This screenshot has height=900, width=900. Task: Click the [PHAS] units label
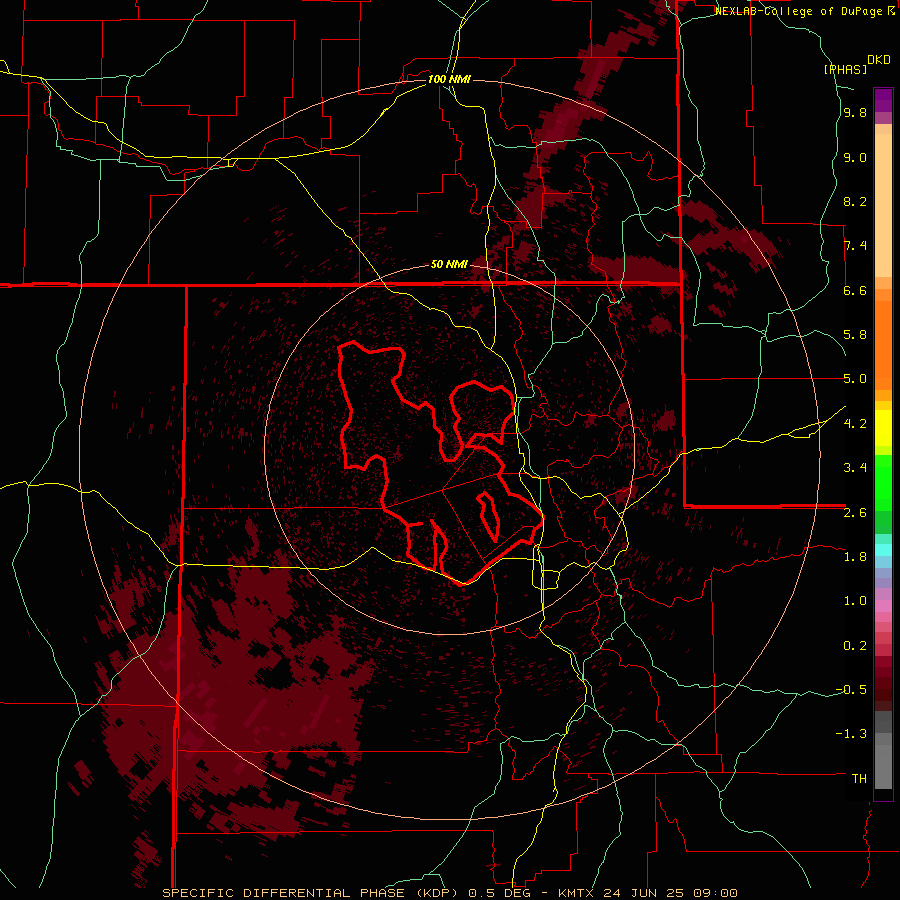coord(845,70)
